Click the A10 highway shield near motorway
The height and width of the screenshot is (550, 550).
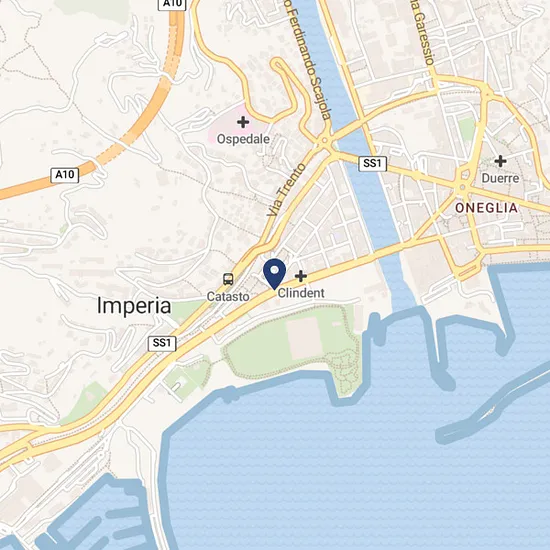coord(65,175)
